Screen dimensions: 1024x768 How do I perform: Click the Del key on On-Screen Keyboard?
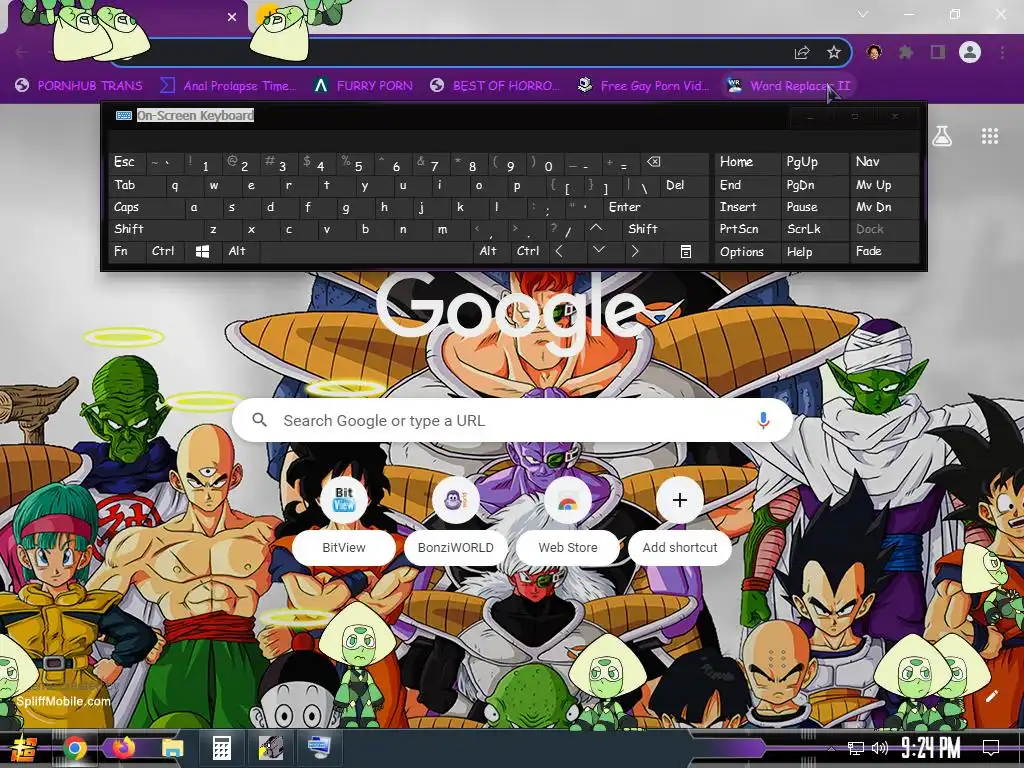[x=684, y=185]
